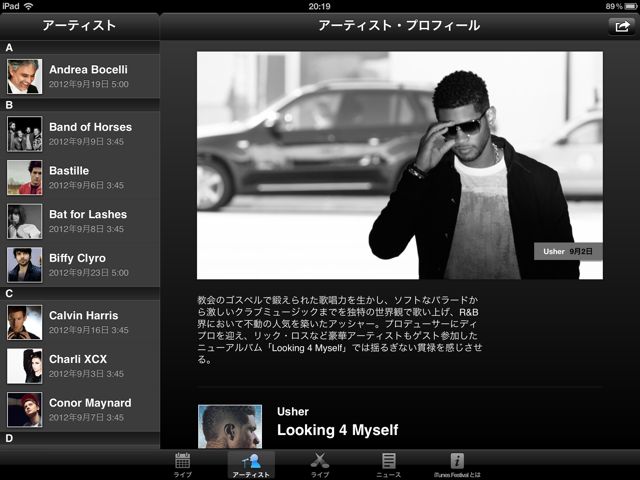Screen dimensions: 640x480
Task: Open Looking 4 Myself album cover
Action: pyautogui.click(x=230, y=427)
